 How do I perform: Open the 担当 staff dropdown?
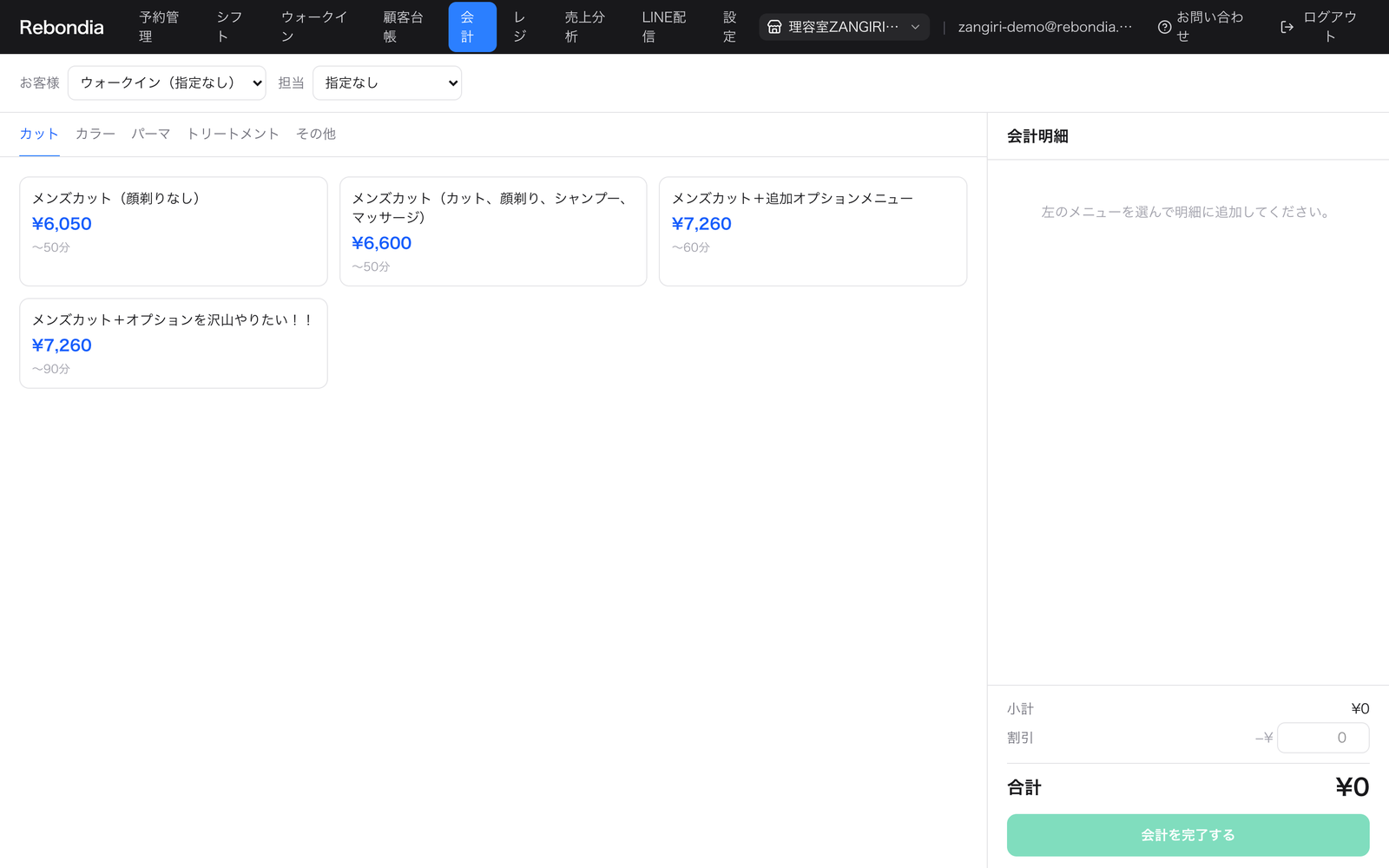(387, 82)
